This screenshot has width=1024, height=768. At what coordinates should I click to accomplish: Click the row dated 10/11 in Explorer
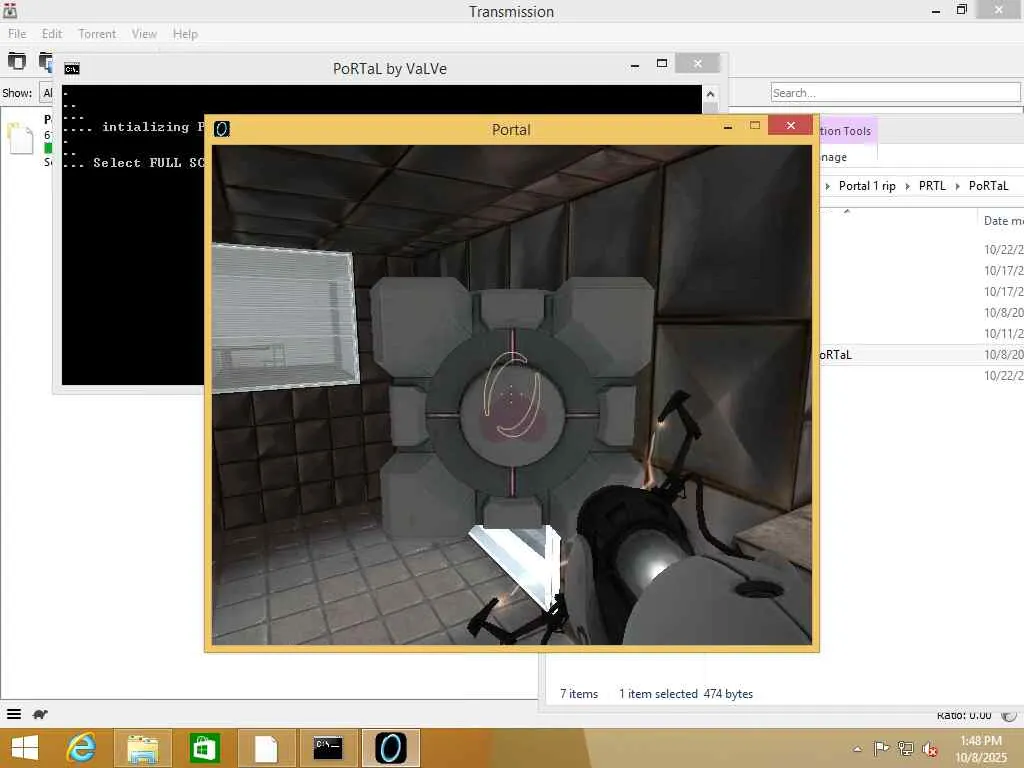pos(921,334)
